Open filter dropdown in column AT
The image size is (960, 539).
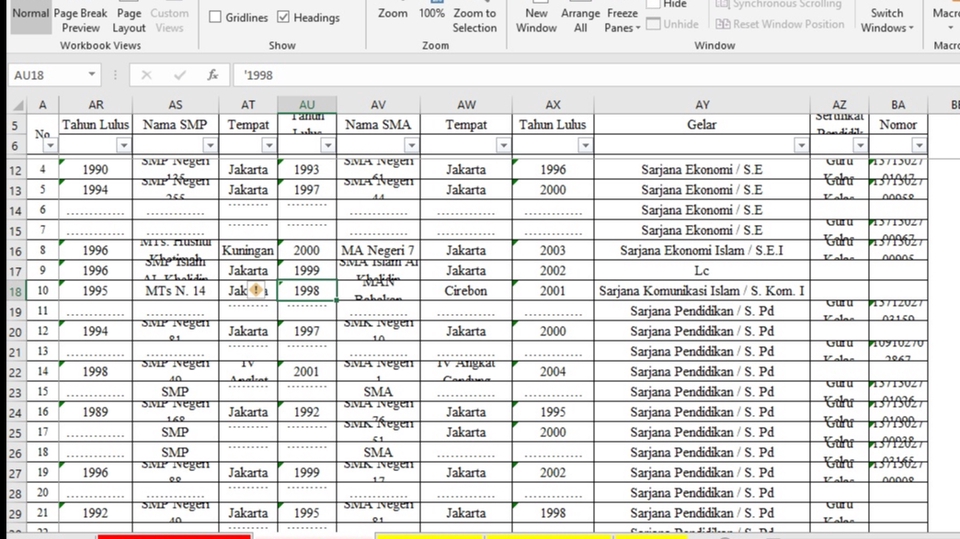click(x=269, y=145)
